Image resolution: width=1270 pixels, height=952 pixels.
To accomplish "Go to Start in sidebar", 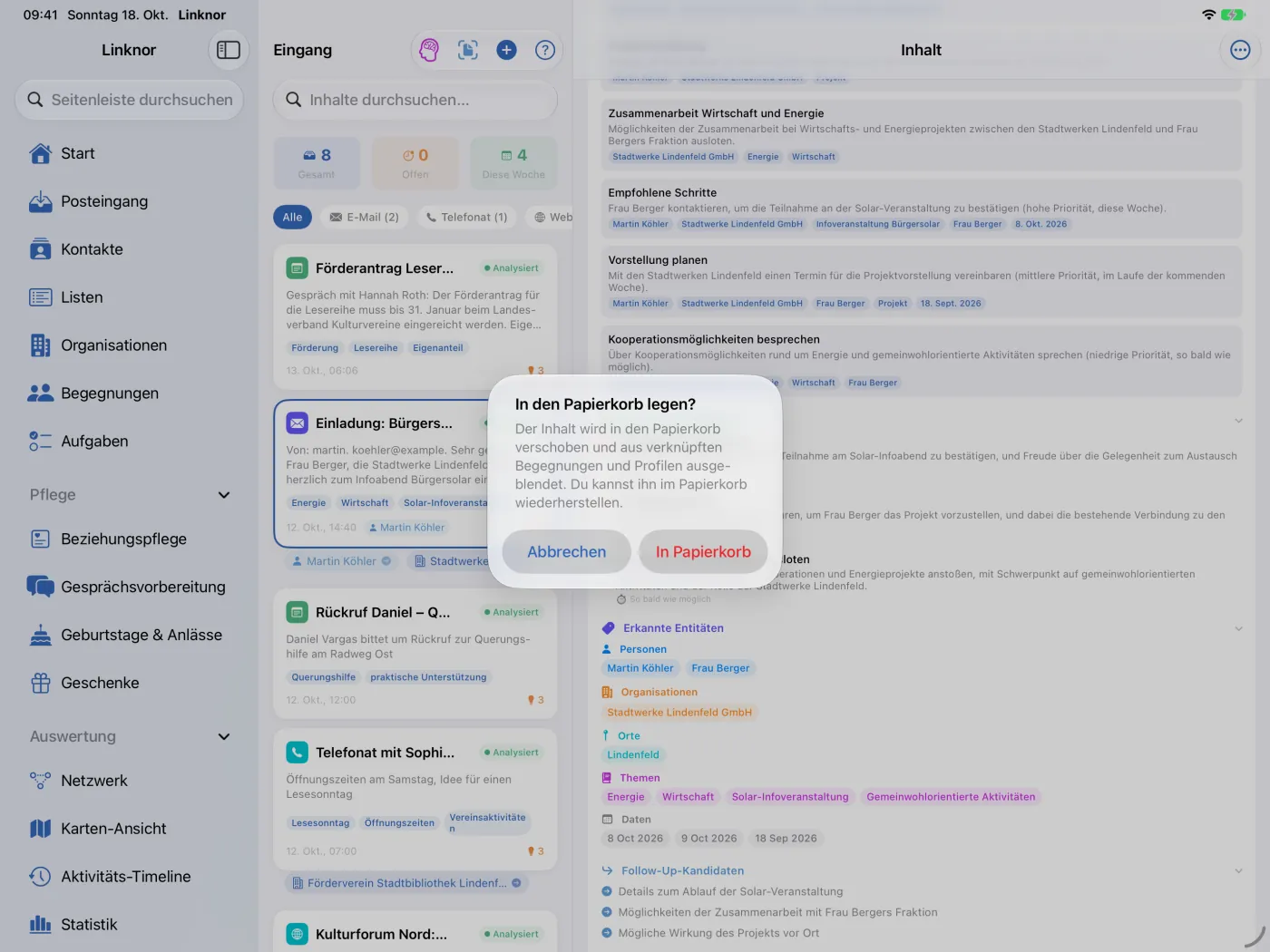I will pos(129,153).
